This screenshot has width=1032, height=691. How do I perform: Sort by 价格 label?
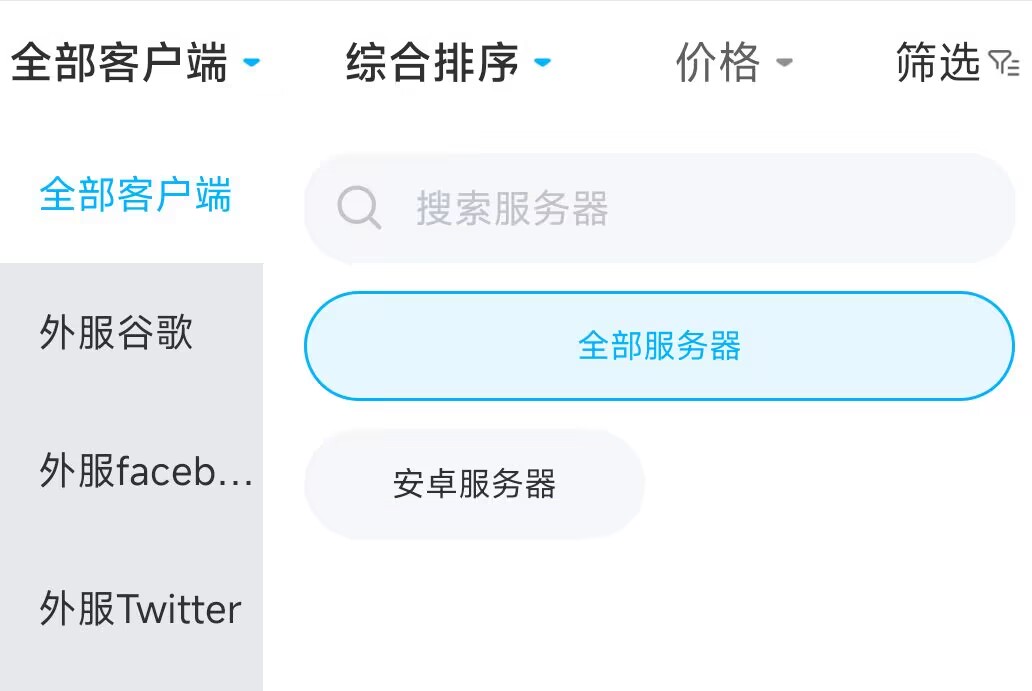coord(718,63)
